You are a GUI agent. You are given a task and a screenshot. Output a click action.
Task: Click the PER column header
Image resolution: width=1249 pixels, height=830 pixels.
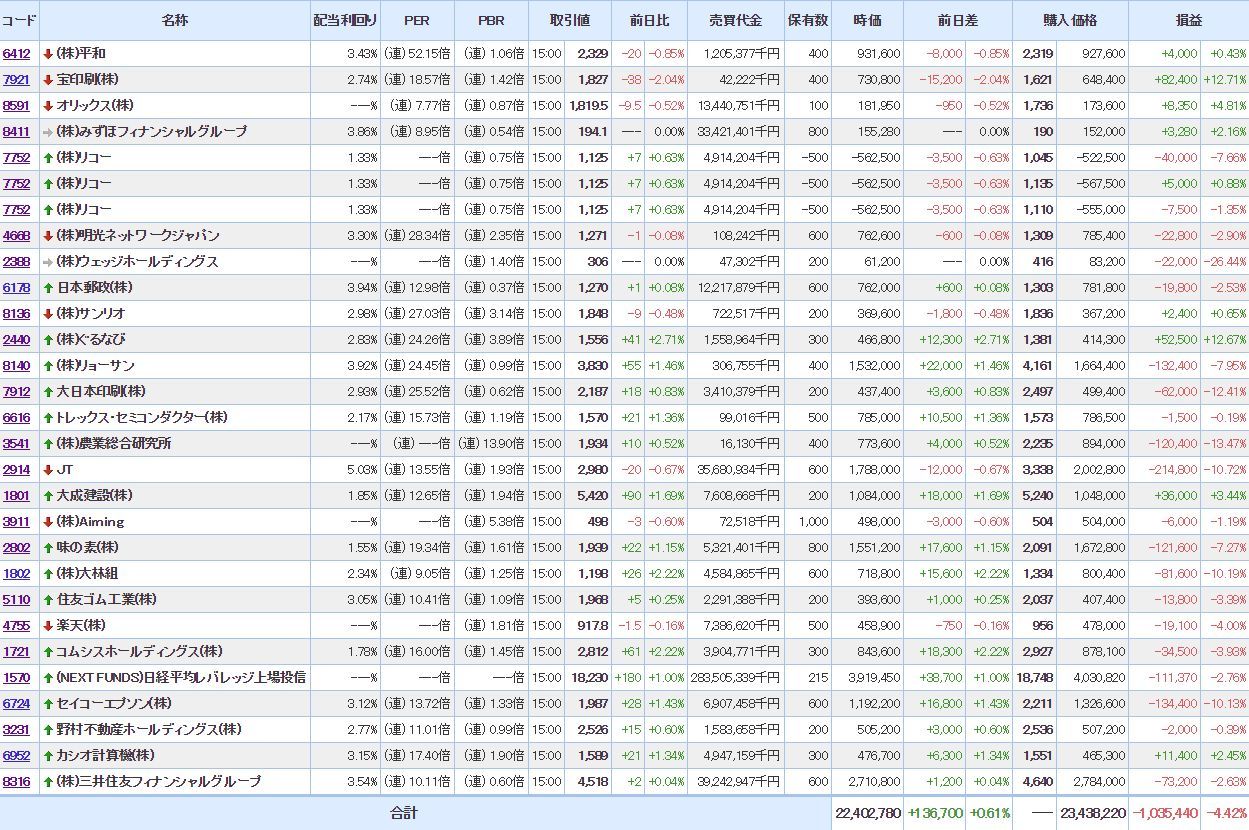click(x=416, y=20)
